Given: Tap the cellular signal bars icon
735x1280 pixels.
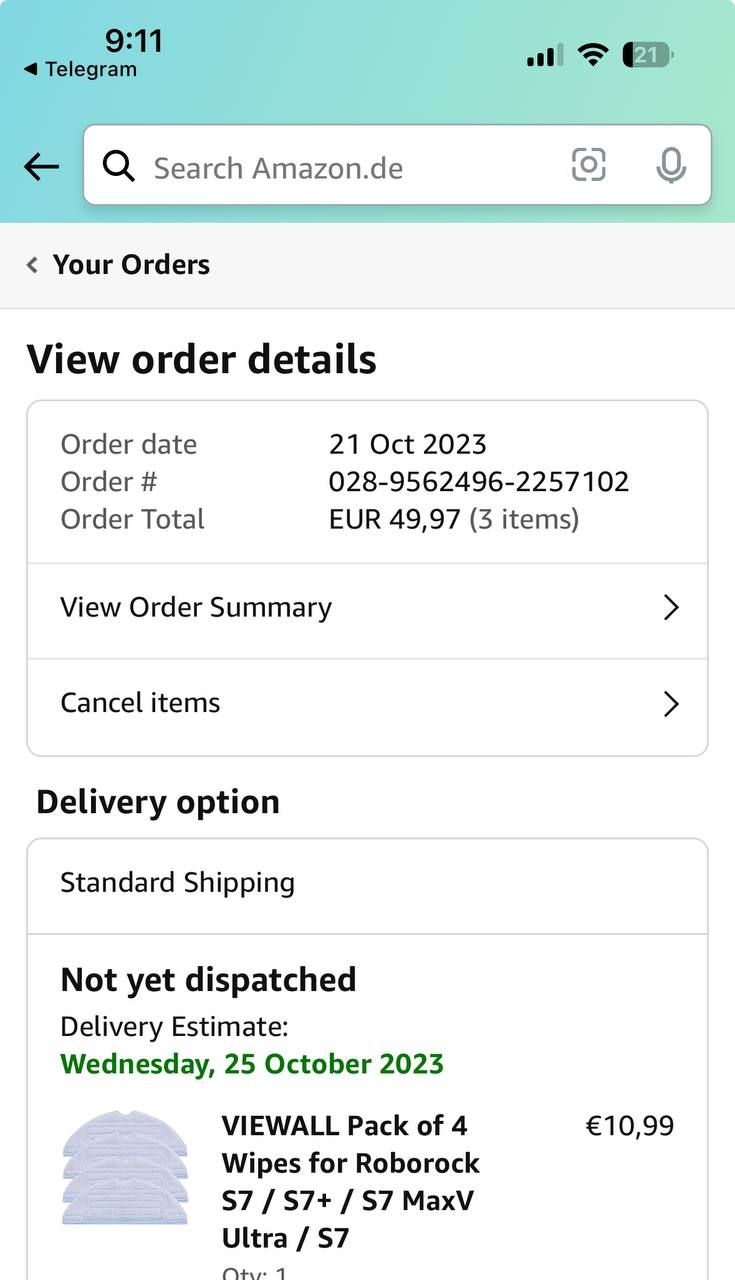Looking at the screenshot, I should click(x=544, y=56).
